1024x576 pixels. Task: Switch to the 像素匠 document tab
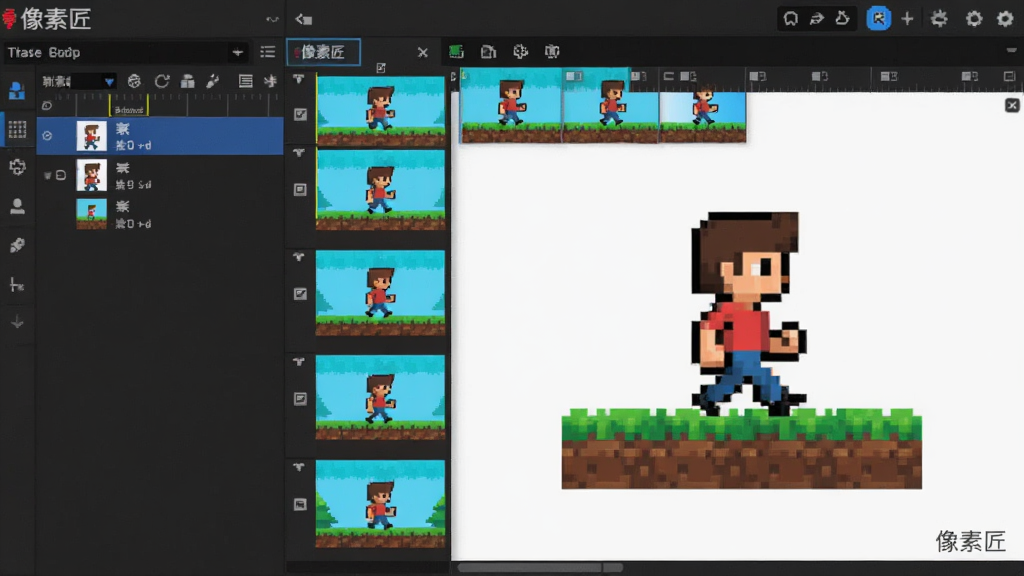pos(323,52)
